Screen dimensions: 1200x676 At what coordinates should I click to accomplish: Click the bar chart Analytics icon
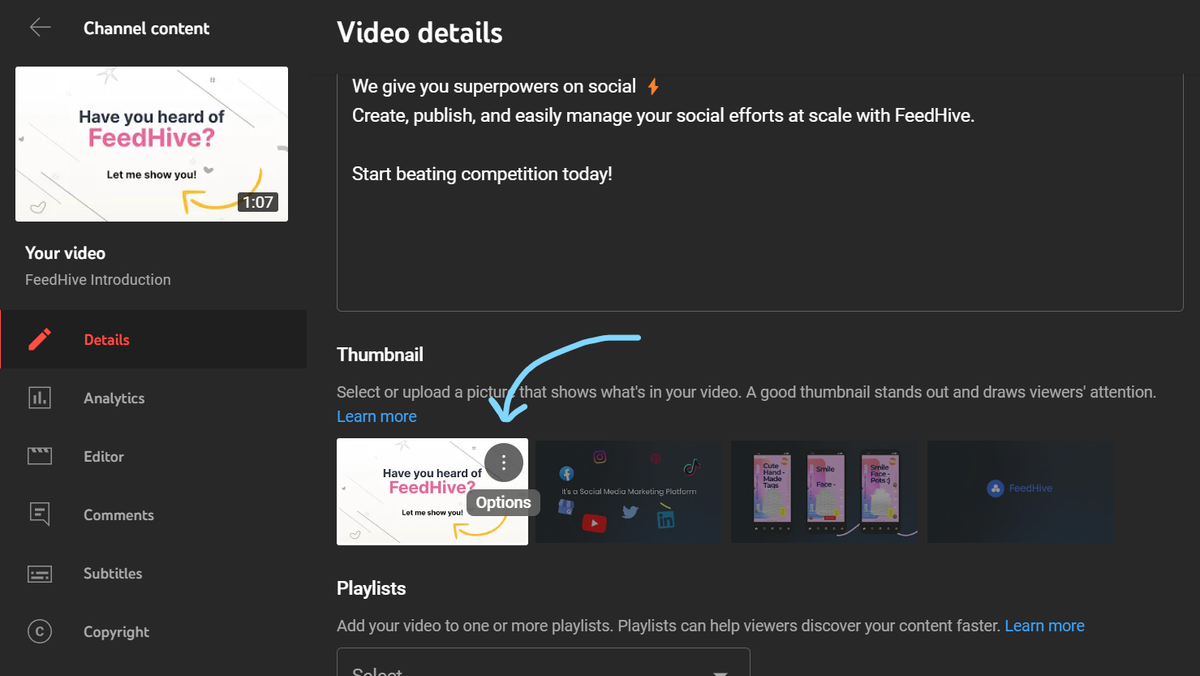coord(40,398)
